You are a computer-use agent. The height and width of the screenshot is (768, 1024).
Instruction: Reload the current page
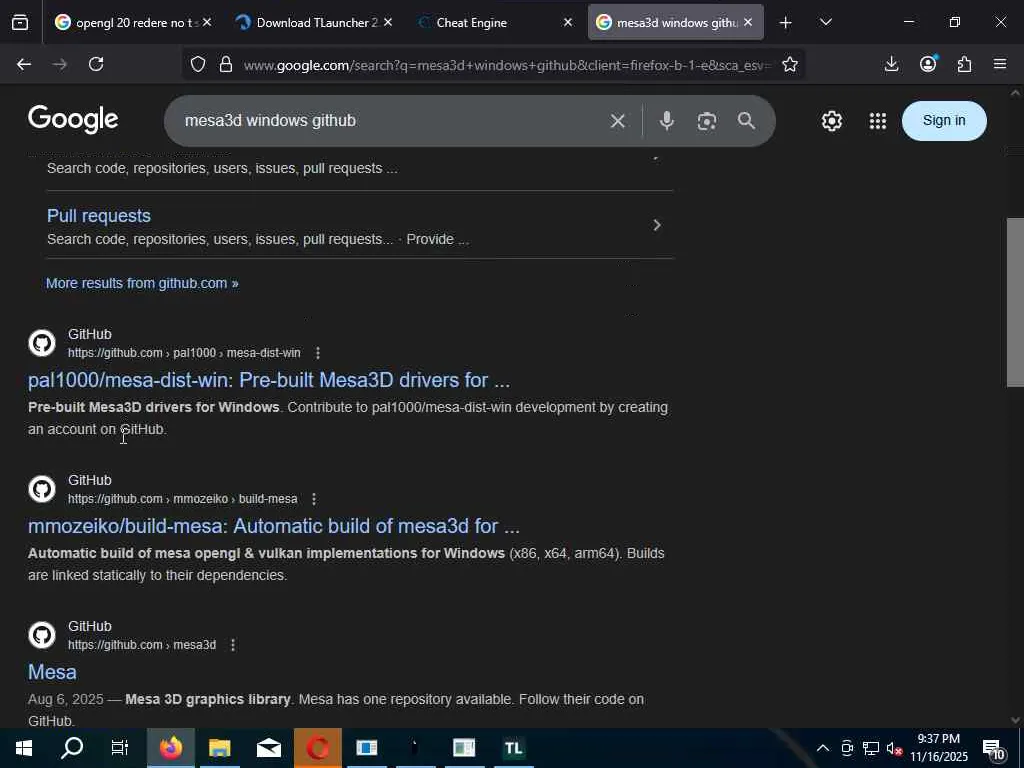click(x=96, y=64)
